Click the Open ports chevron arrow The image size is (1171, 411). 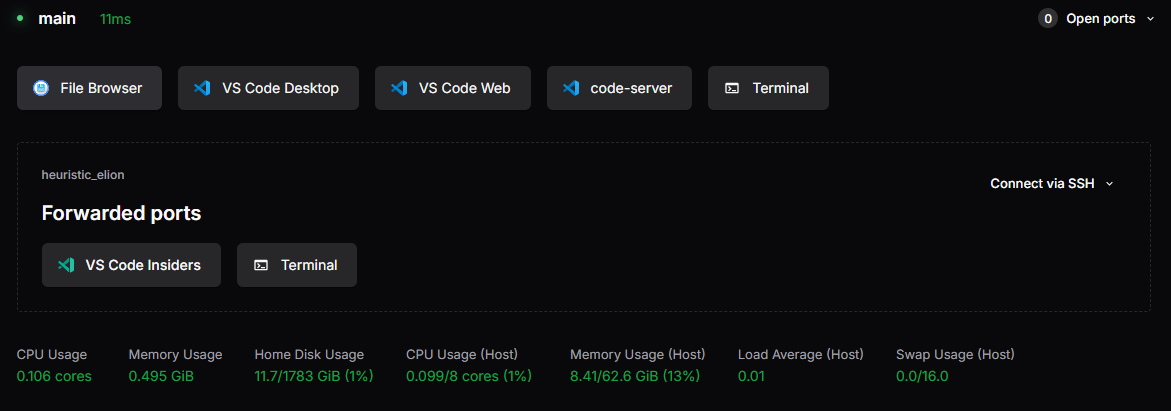point(1149,19)
